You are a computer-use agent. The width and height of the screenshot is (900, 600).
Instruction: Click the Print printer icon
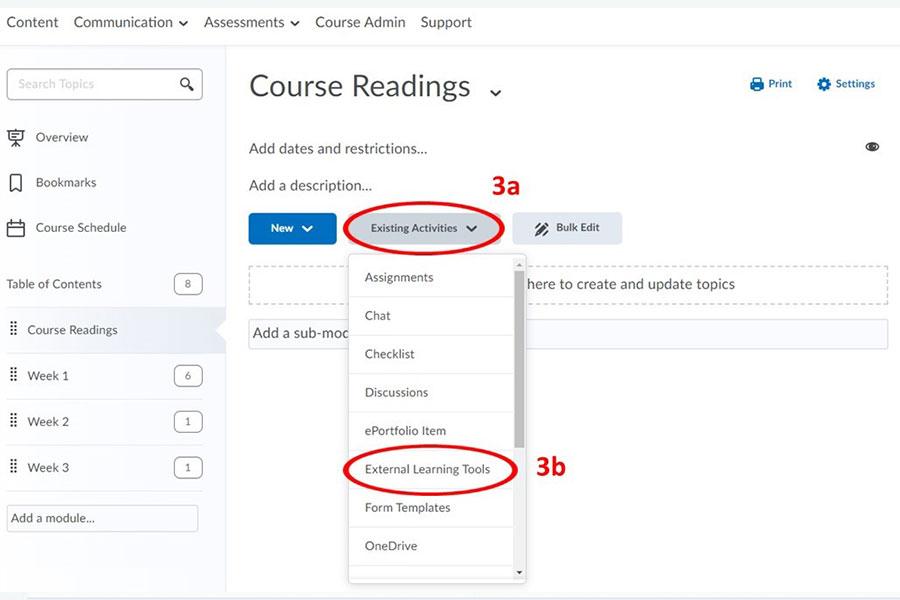pyautogui.click(x=757, y=84)
